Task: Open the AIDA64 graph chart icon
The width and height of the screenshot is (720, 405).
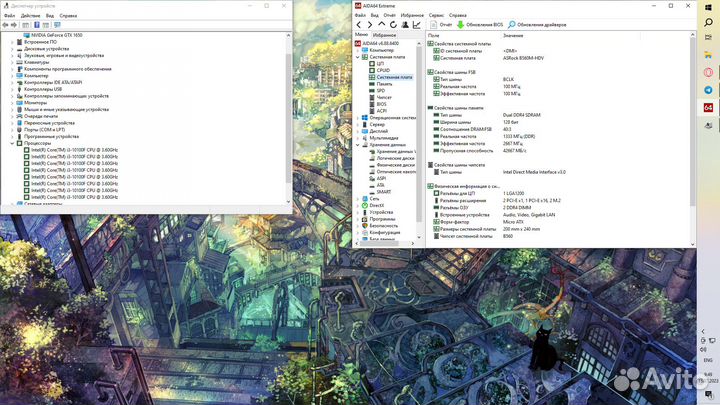Action: coord(416,25)
